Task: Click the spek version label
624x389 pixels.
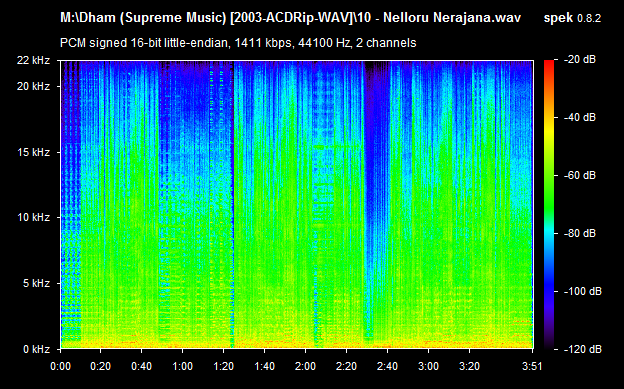Action: coord(572,18)
